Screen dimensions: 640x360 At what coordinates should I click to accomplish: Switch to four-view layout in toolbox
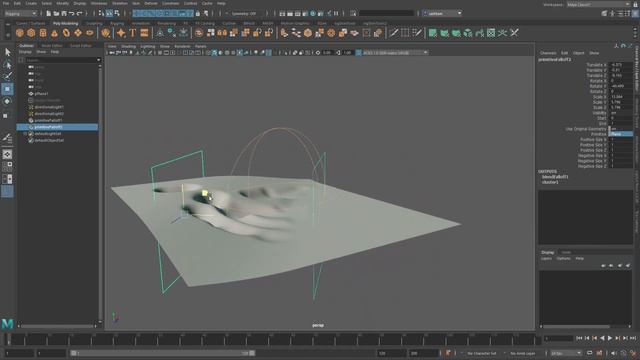(x=7, y=167)
